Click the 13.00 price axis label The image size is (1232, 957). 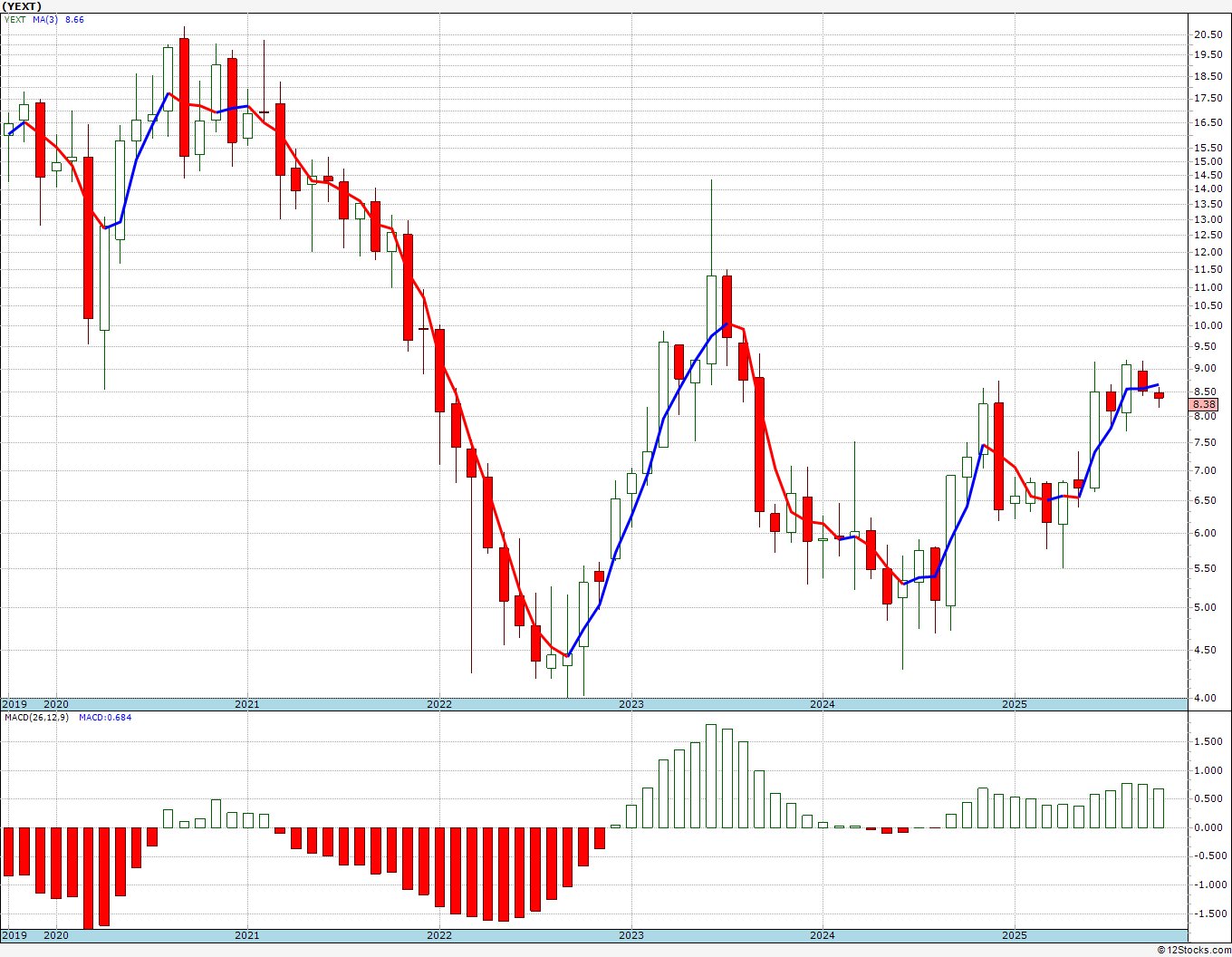pos(1208,219)
